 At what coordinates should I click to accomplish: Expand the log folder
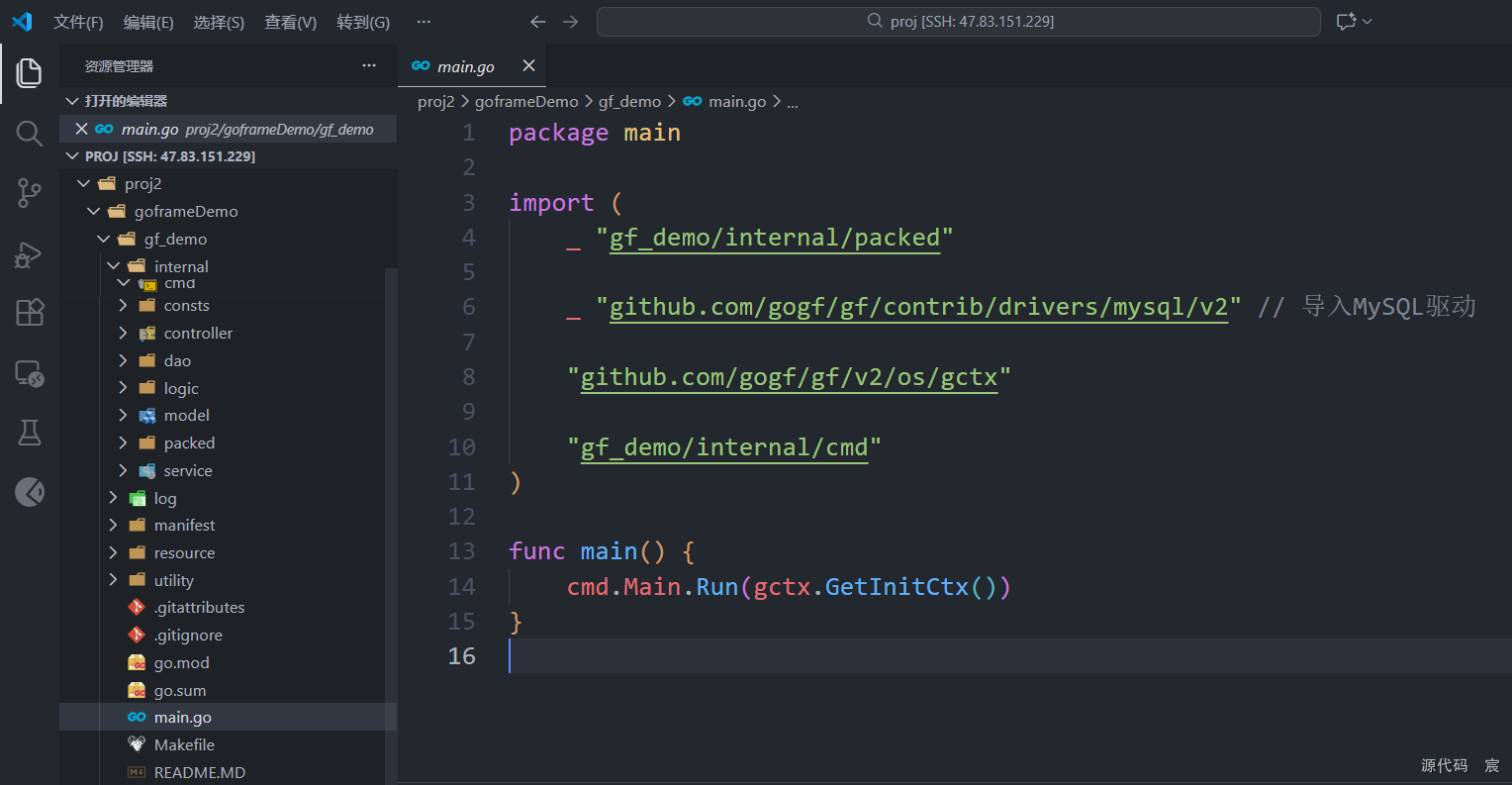[113, 498]
